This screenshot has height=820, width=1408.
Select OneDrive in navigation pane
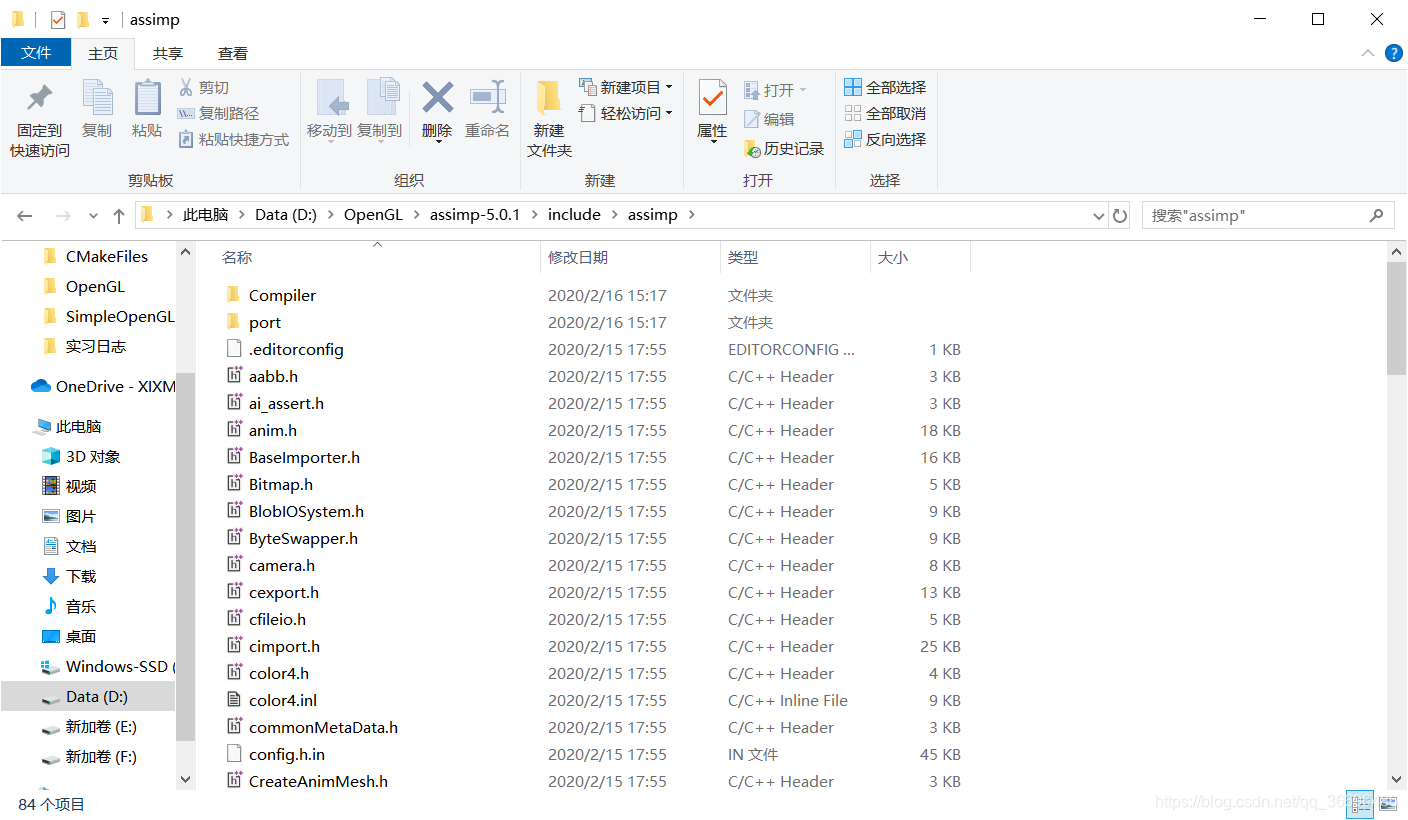pos(115,386)
